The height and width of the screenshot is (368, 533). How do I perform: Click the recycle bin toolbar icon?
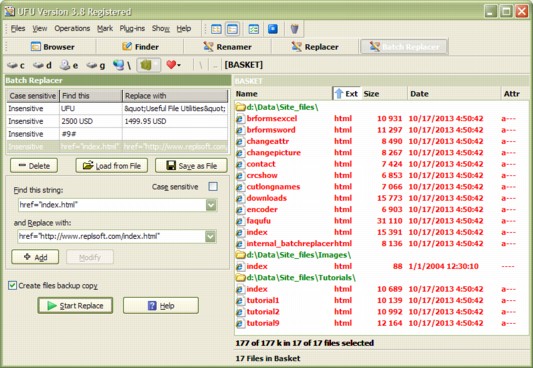[x=294, y=29]
